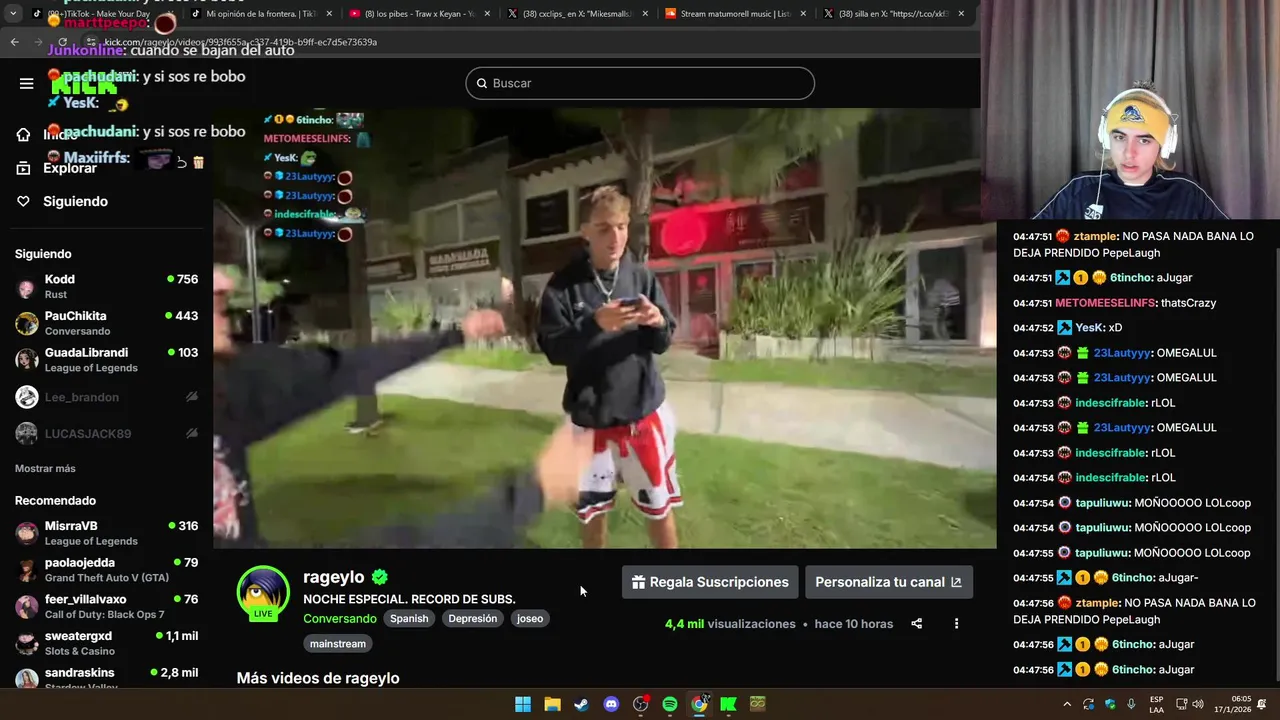Open PauChikita's channel in sidebar
This screenshot has width=1280, height=720.
[106, 323]
